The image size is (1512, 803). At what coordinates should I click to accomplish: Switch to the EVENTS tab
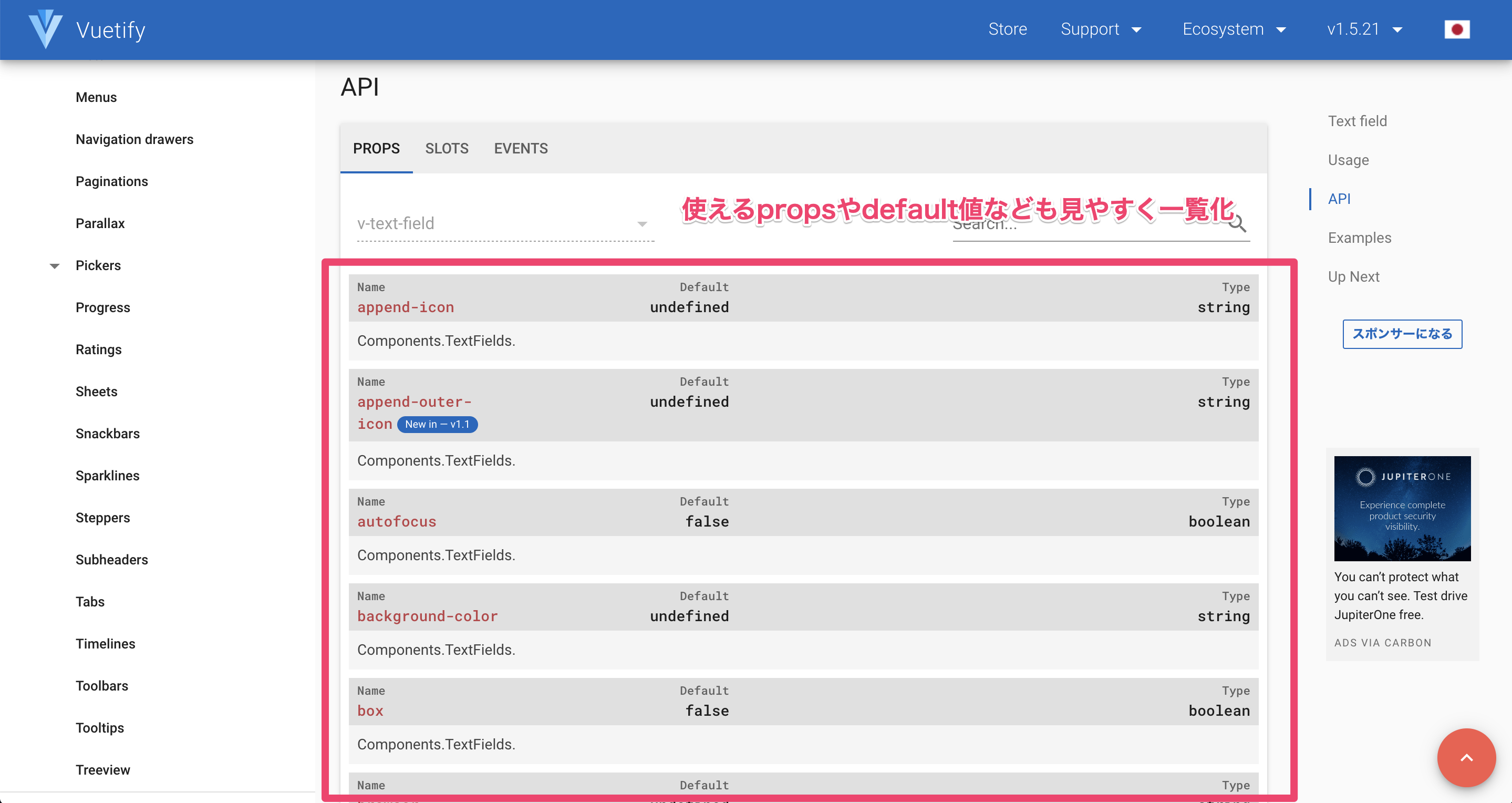click(x=521, y=149)
